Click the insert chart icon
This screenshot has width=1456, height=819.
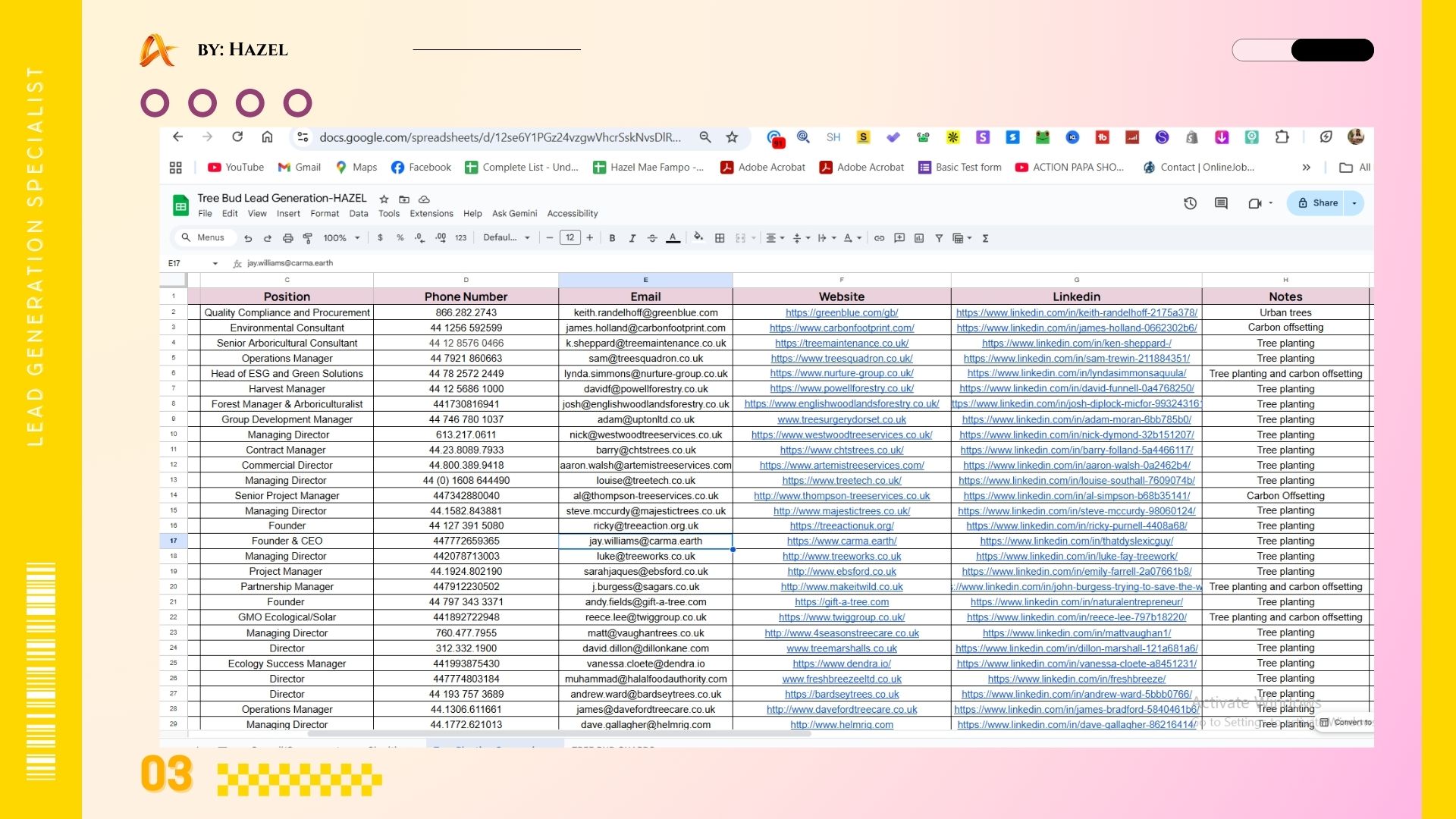(x=919, y=238)
